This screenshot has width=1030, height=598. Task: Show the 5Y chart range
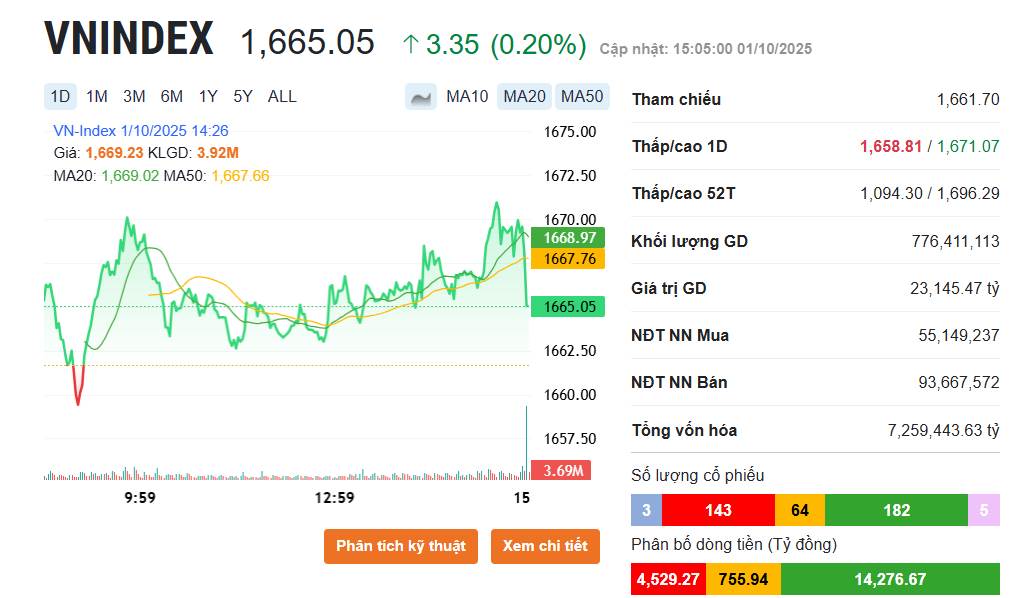click(243, 97)
